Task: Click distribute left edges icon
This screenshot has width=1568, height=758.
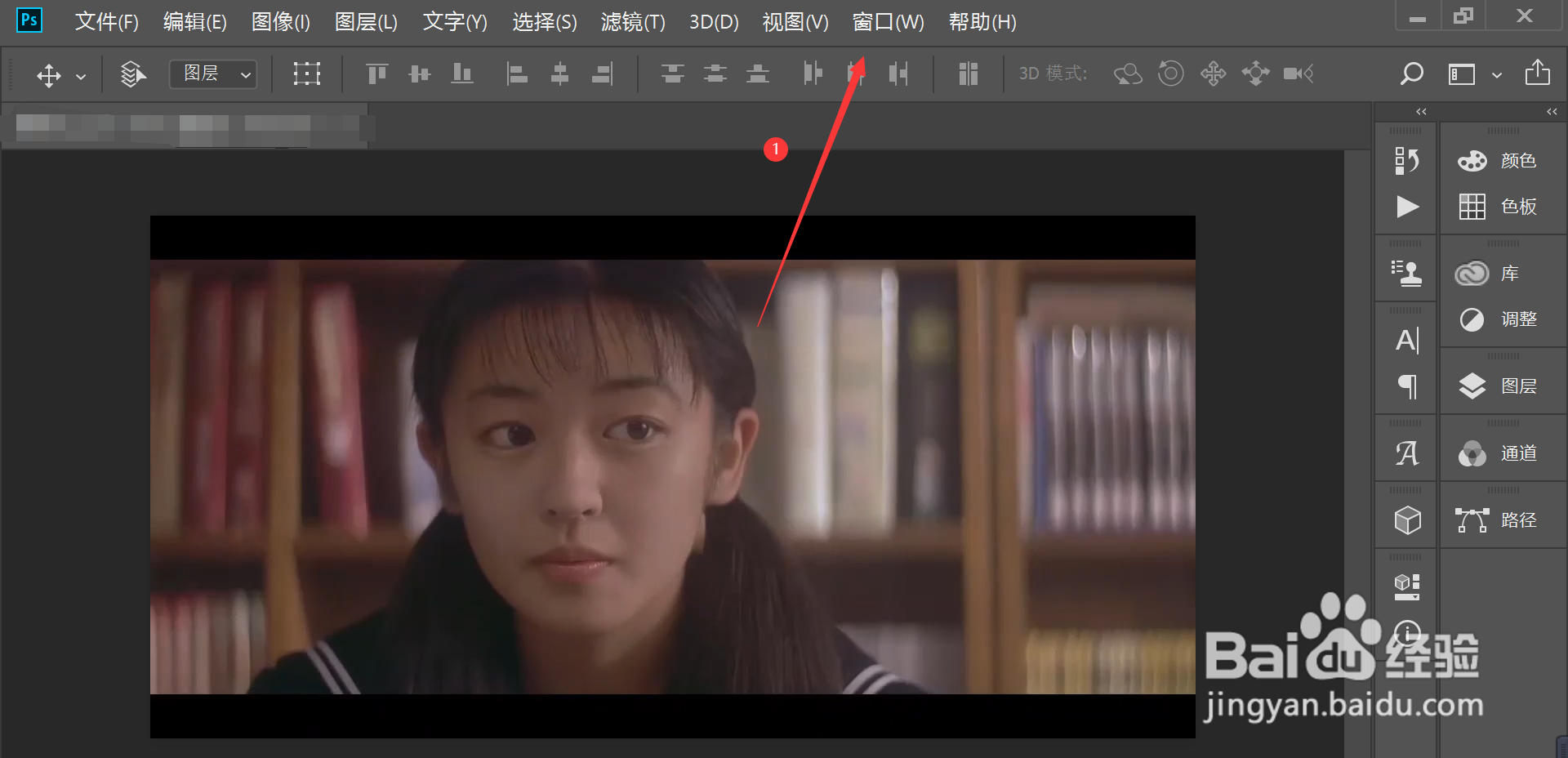Action: point(813,74)
